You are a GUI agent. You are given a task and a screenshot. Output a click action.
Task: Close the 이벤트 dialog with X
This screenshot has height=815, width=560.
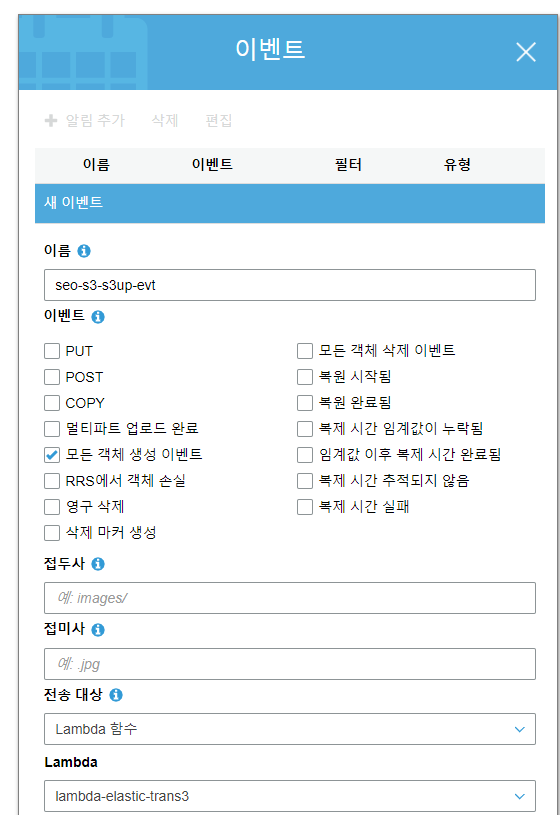[526, 52]
